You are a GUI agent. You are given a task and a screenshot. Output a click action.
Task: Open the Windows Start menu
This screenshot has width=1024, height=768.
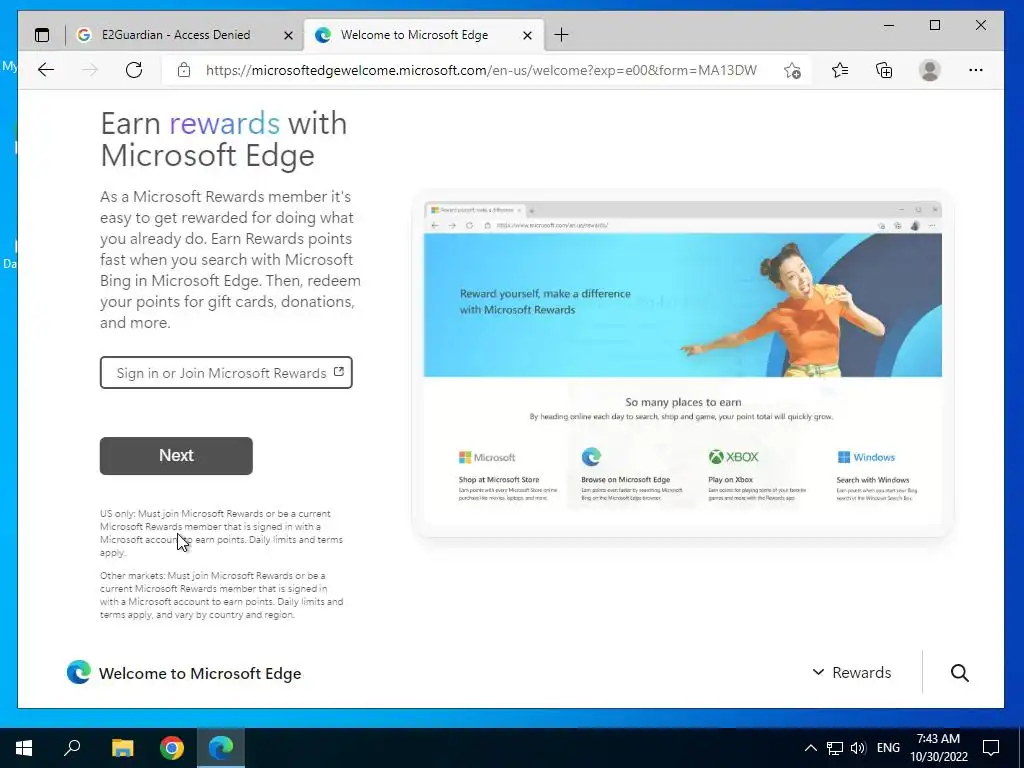pyautogui.click(x=24, y=748)
